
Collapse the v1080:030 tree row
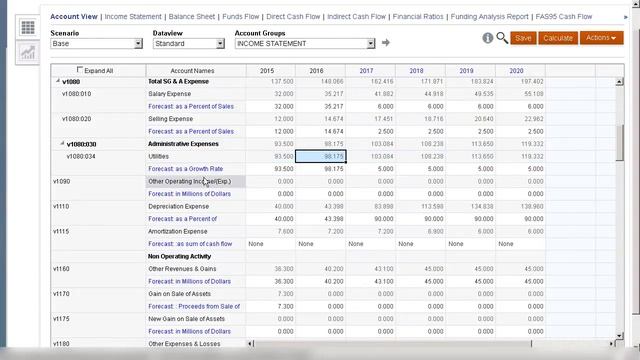click(62, 144)
